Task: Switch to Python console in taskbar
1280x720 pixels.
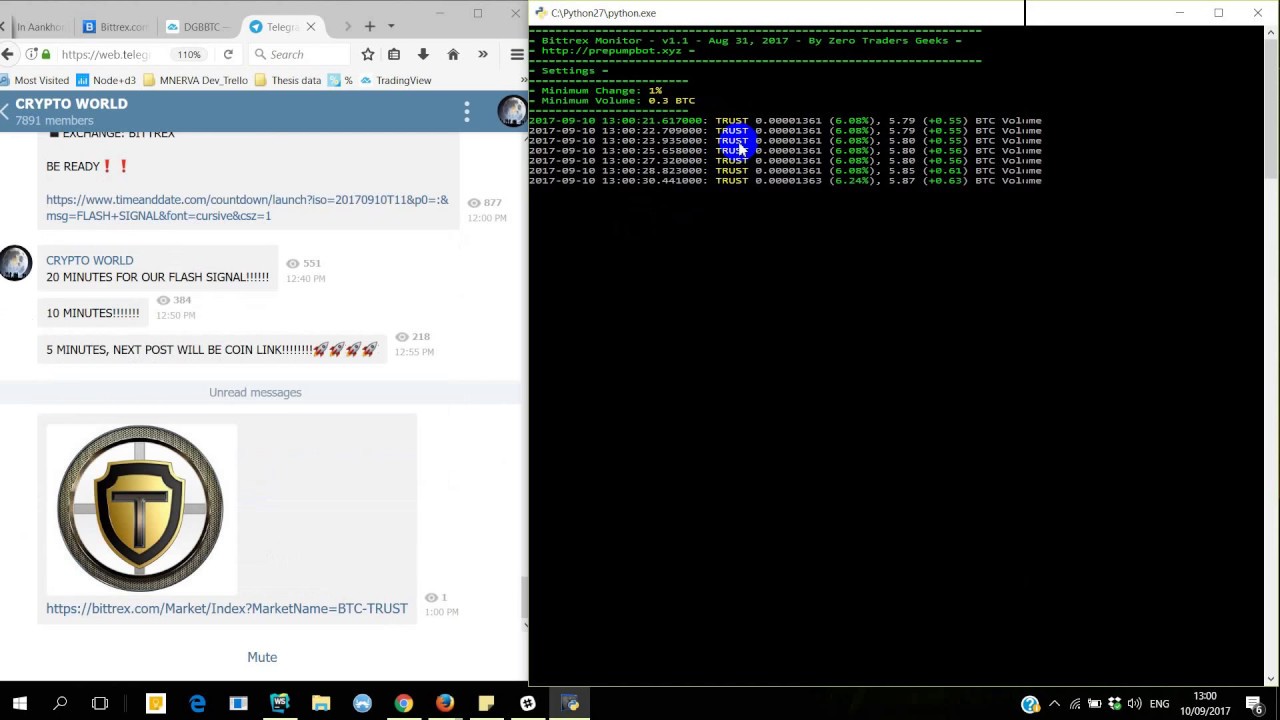Action: [x=569, y=703]
